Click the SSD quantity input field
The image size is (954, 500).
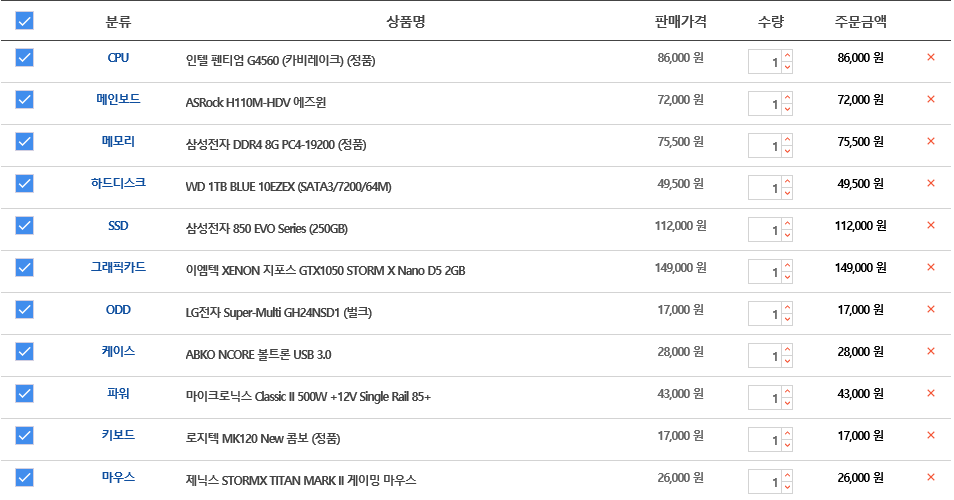tap(765, 230)
